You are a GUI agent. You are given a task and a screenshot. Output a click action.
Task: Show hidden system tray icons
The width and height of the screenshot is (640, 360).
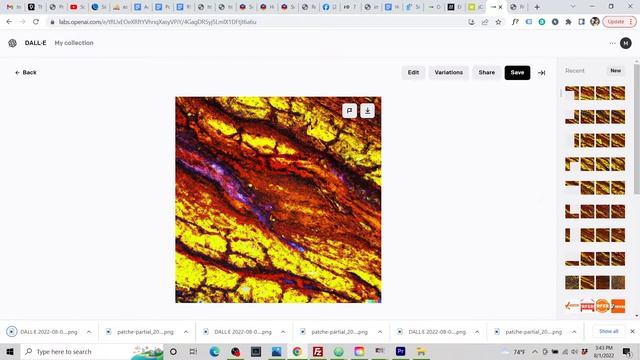tap(535, 351)
